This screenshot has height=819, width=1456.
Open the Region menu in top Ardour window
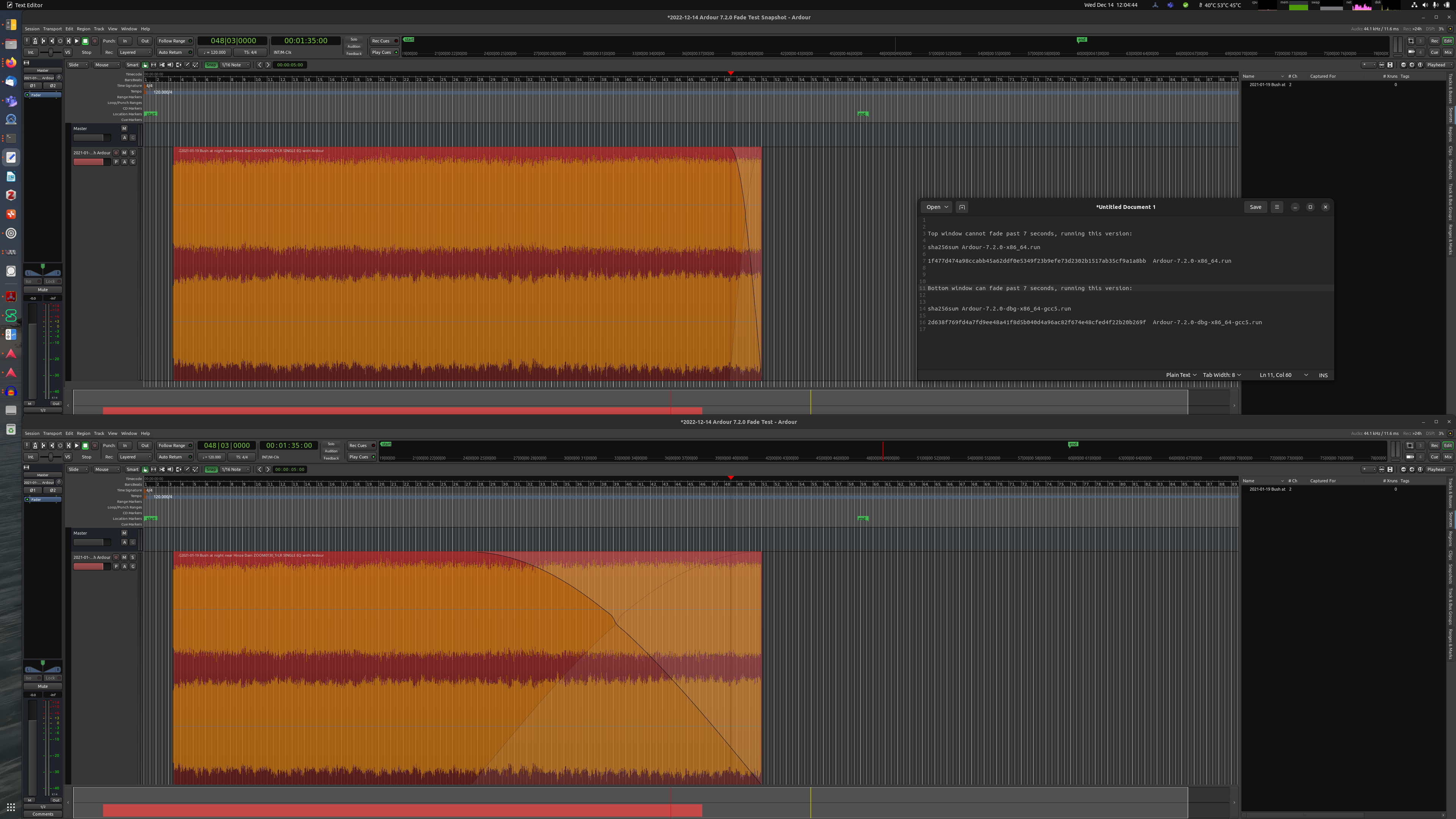pos(83,29)
